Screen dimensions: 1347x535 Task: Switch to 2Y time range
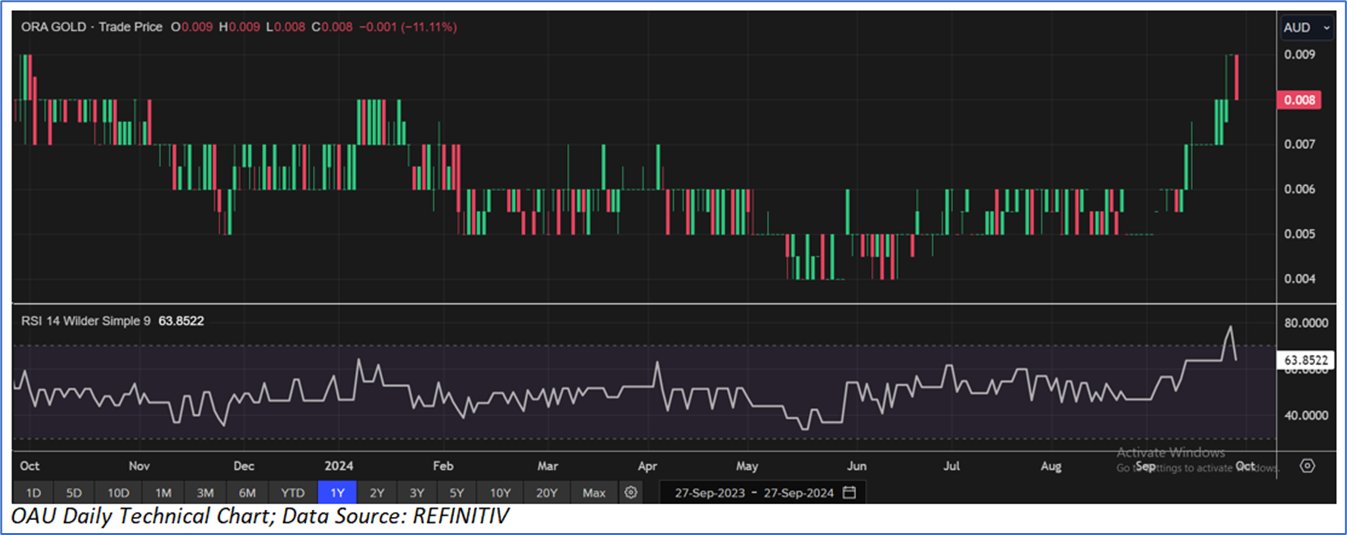click(x=377, y=492)
